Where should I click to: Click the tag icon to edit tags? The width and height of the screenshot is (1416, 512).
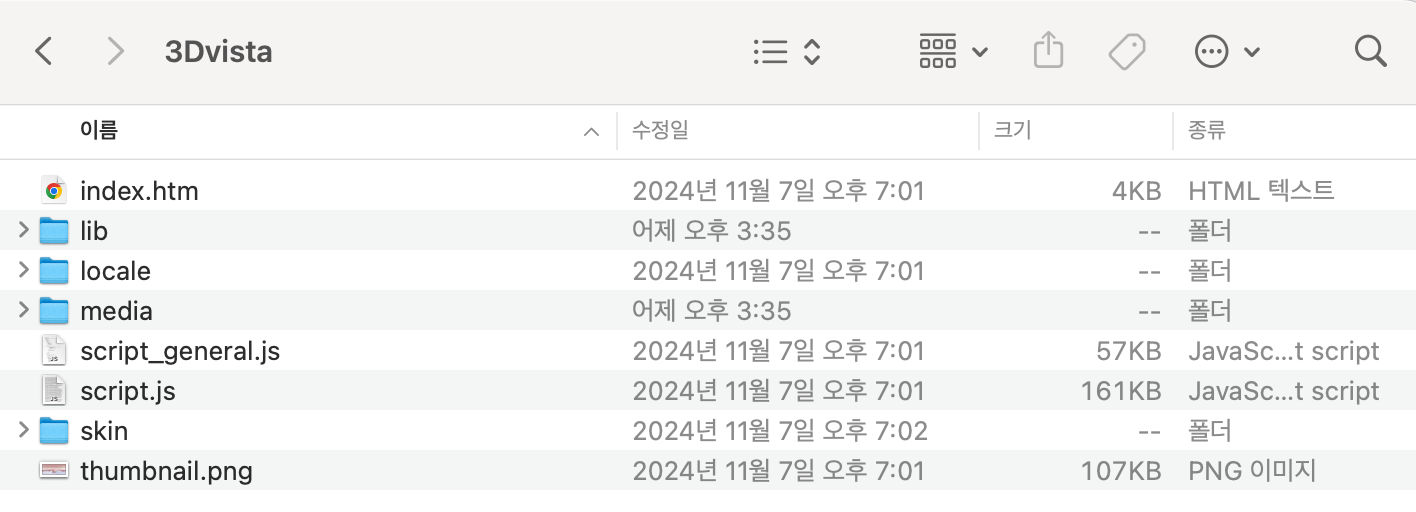[x=1127, y=51]
